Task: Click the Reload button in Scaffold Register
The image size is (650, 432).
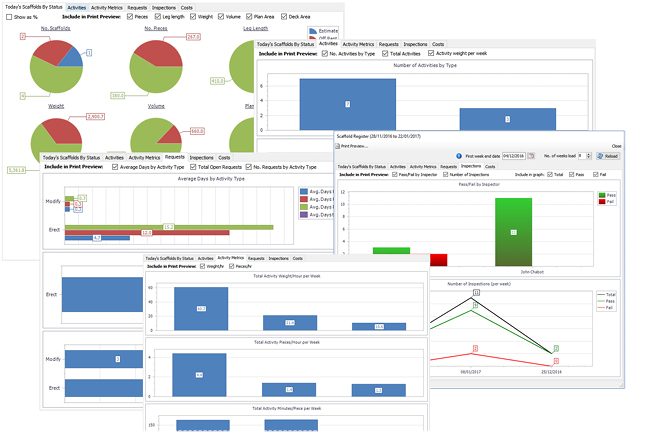Action: 608,156
